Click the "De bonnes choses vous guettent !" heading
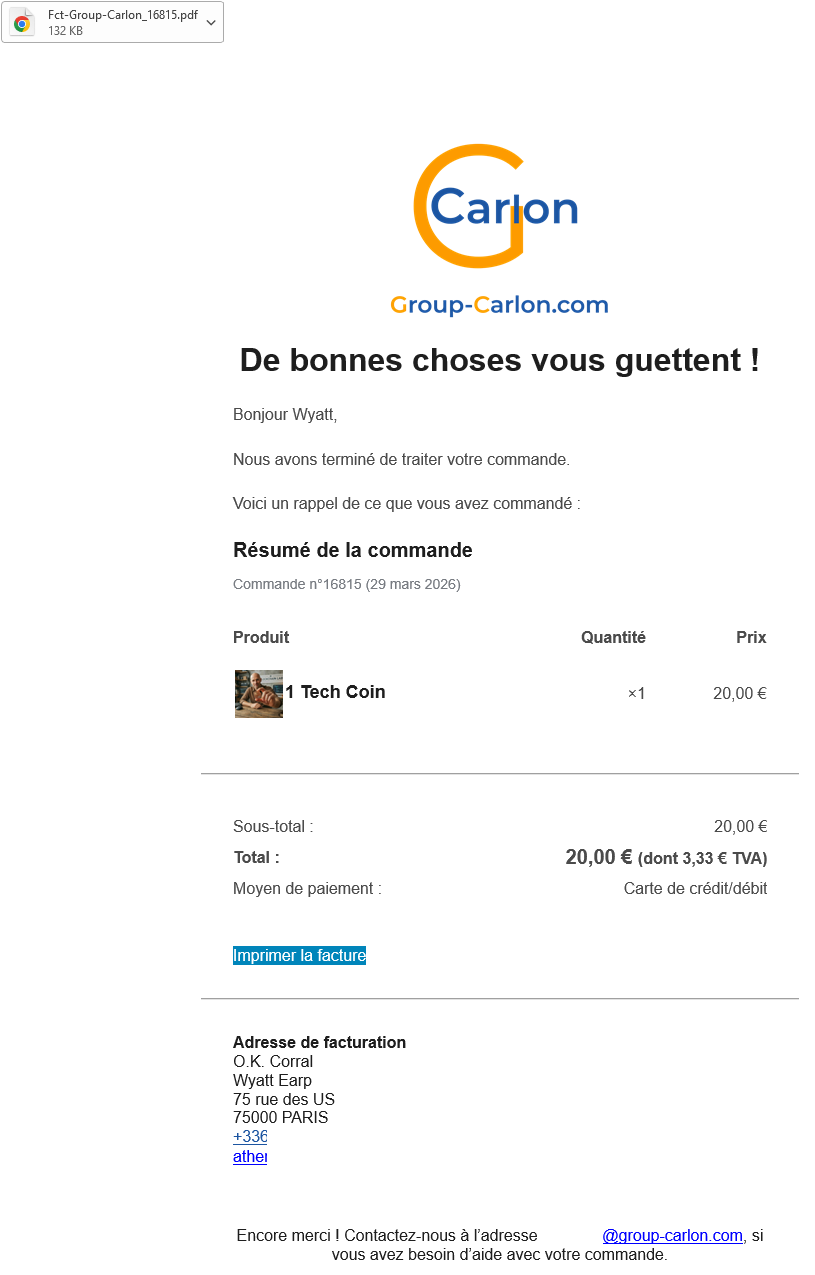815x1275 pixels. 499,360
